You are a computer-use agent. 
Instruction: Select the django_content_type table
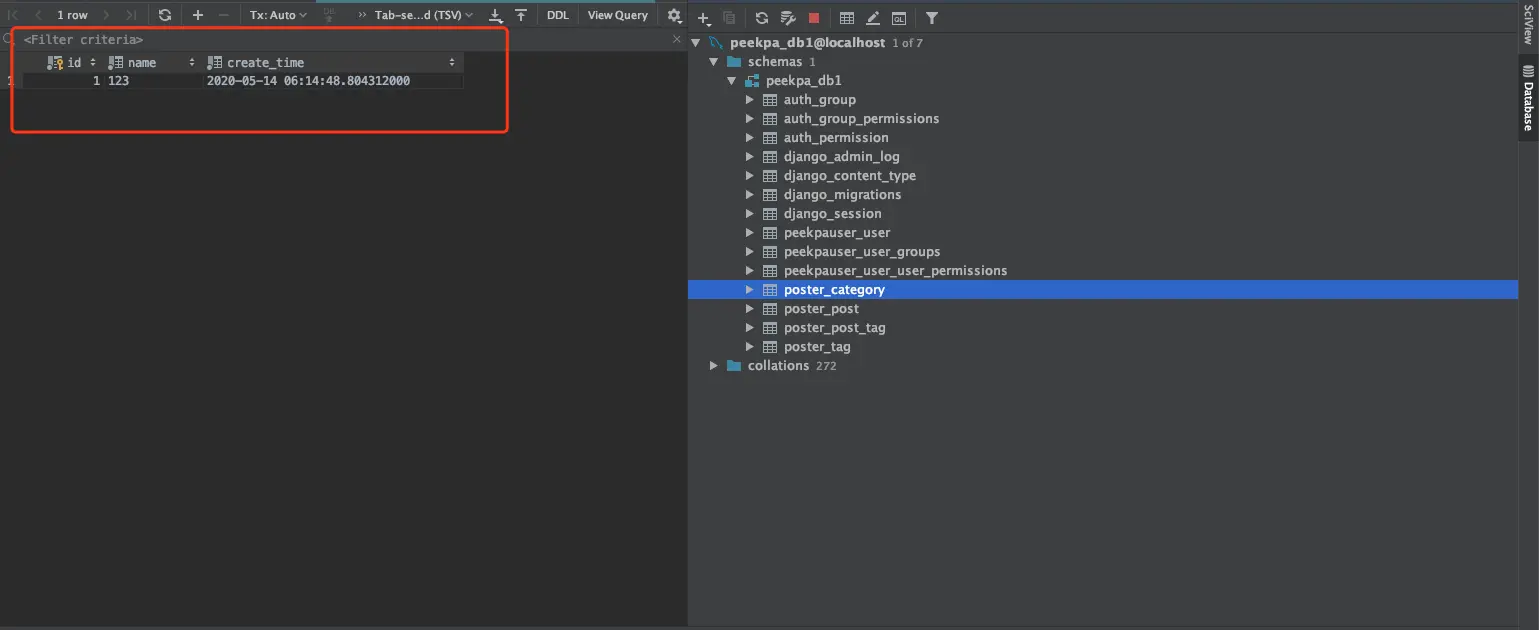849,176
